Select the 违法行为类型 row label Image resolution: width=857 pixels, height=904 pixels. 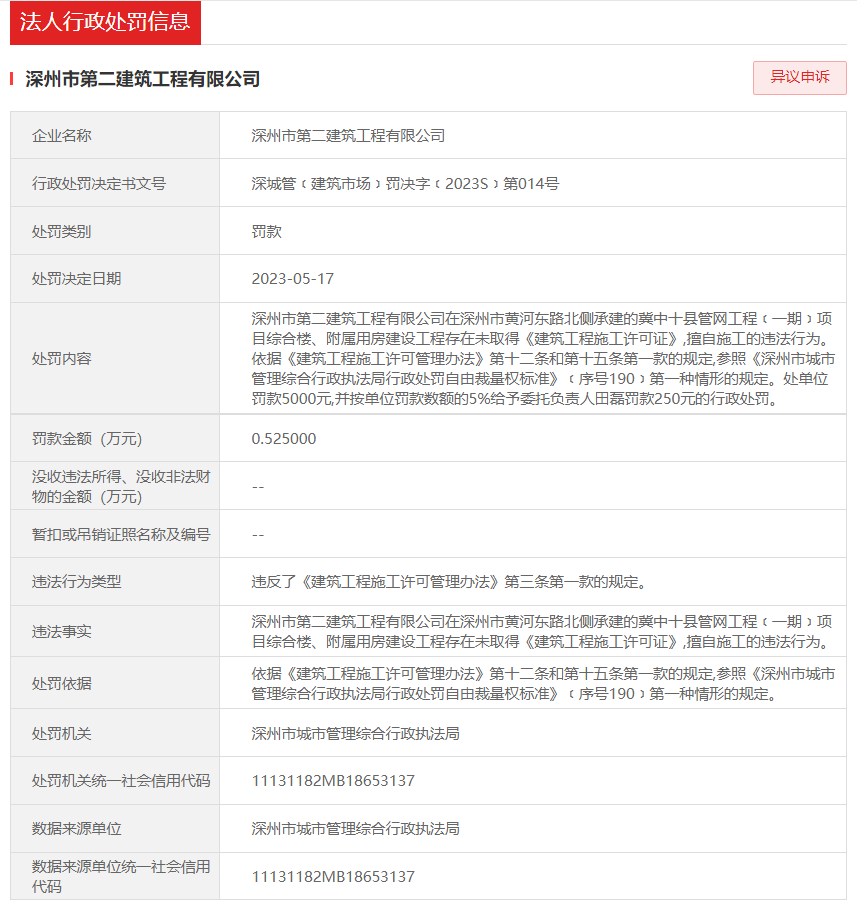click(x=81, y=575)
